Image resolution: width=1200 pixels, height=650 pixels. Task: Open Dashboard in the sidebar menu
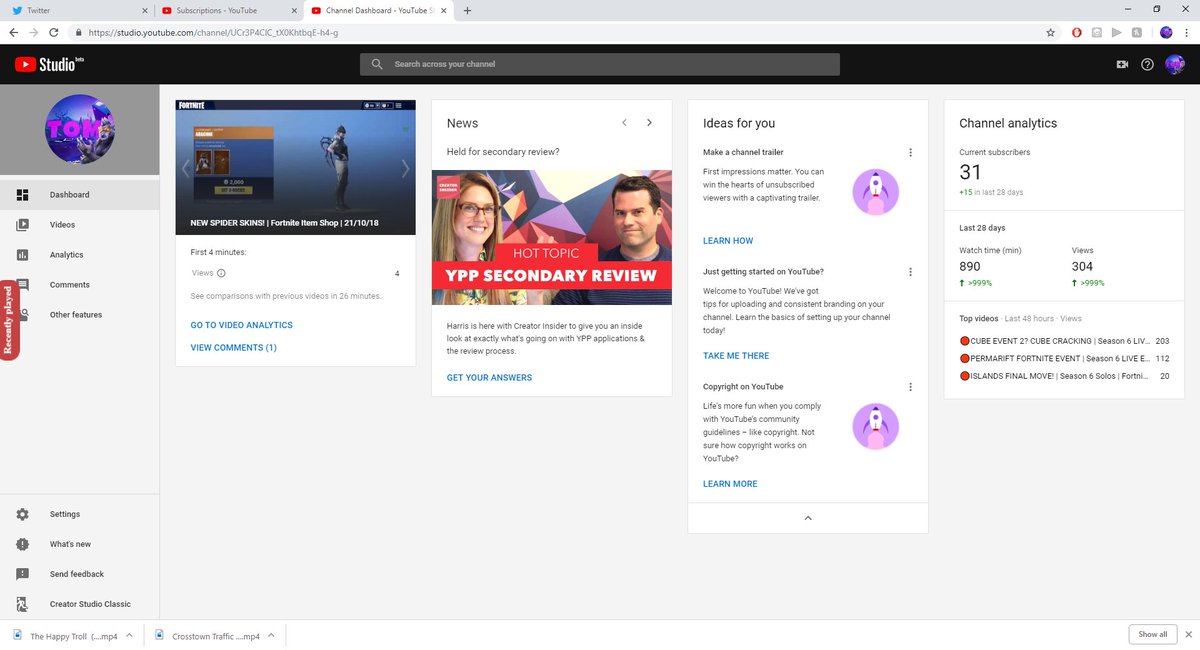80,195
